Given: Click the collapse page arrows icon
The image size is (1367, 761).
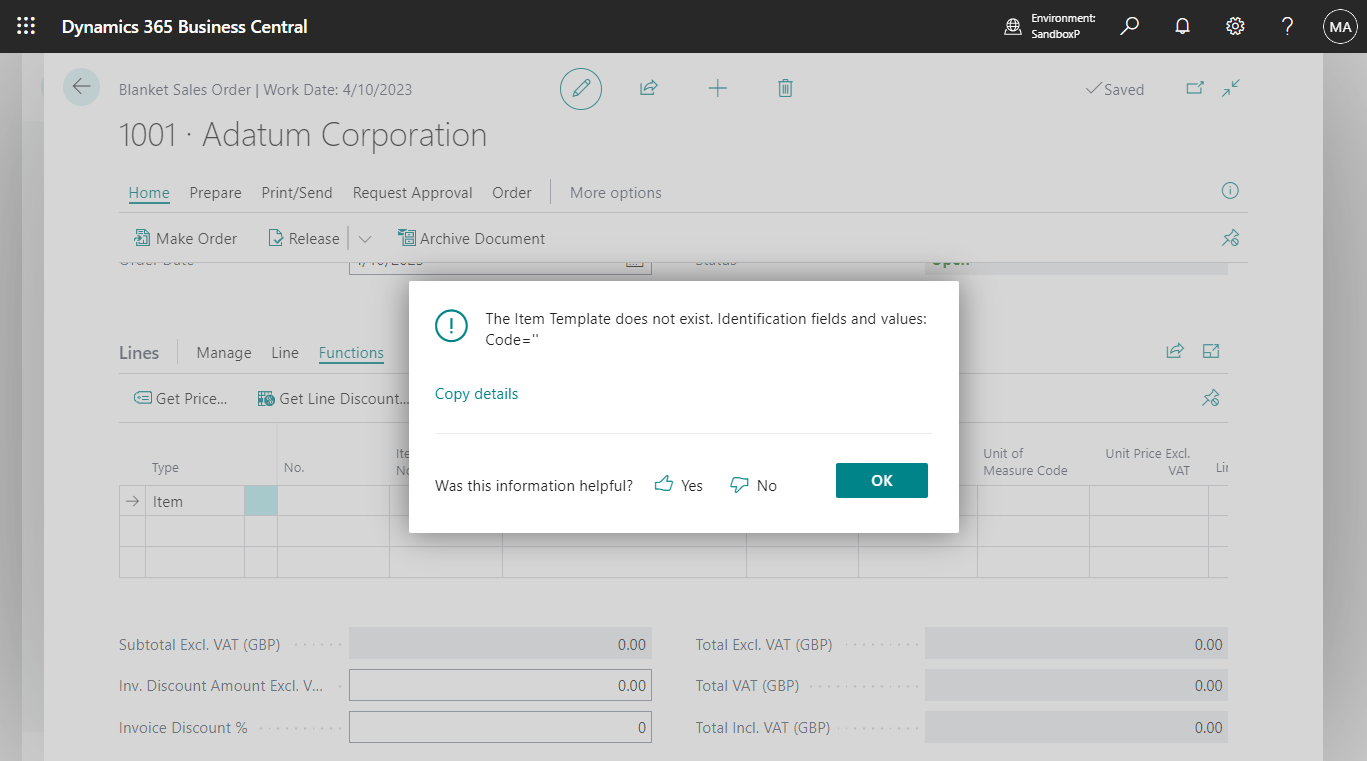Looking at the screenshot, I should coord(1231,88).
